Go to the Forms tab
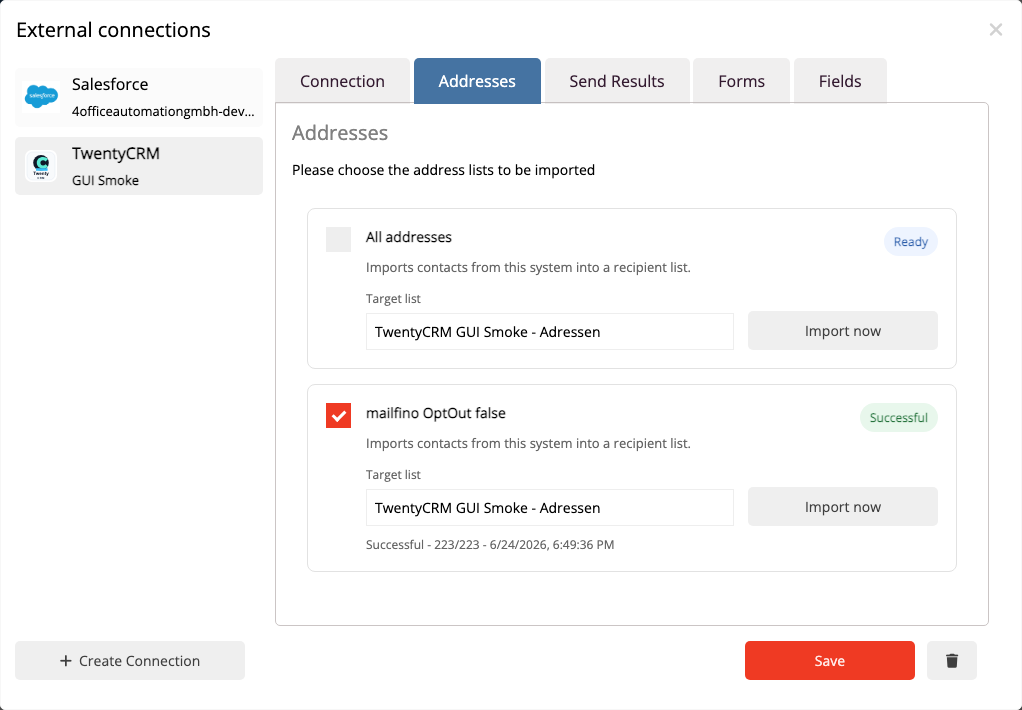This screenshot has width=1022, height=710. (741, 81)
